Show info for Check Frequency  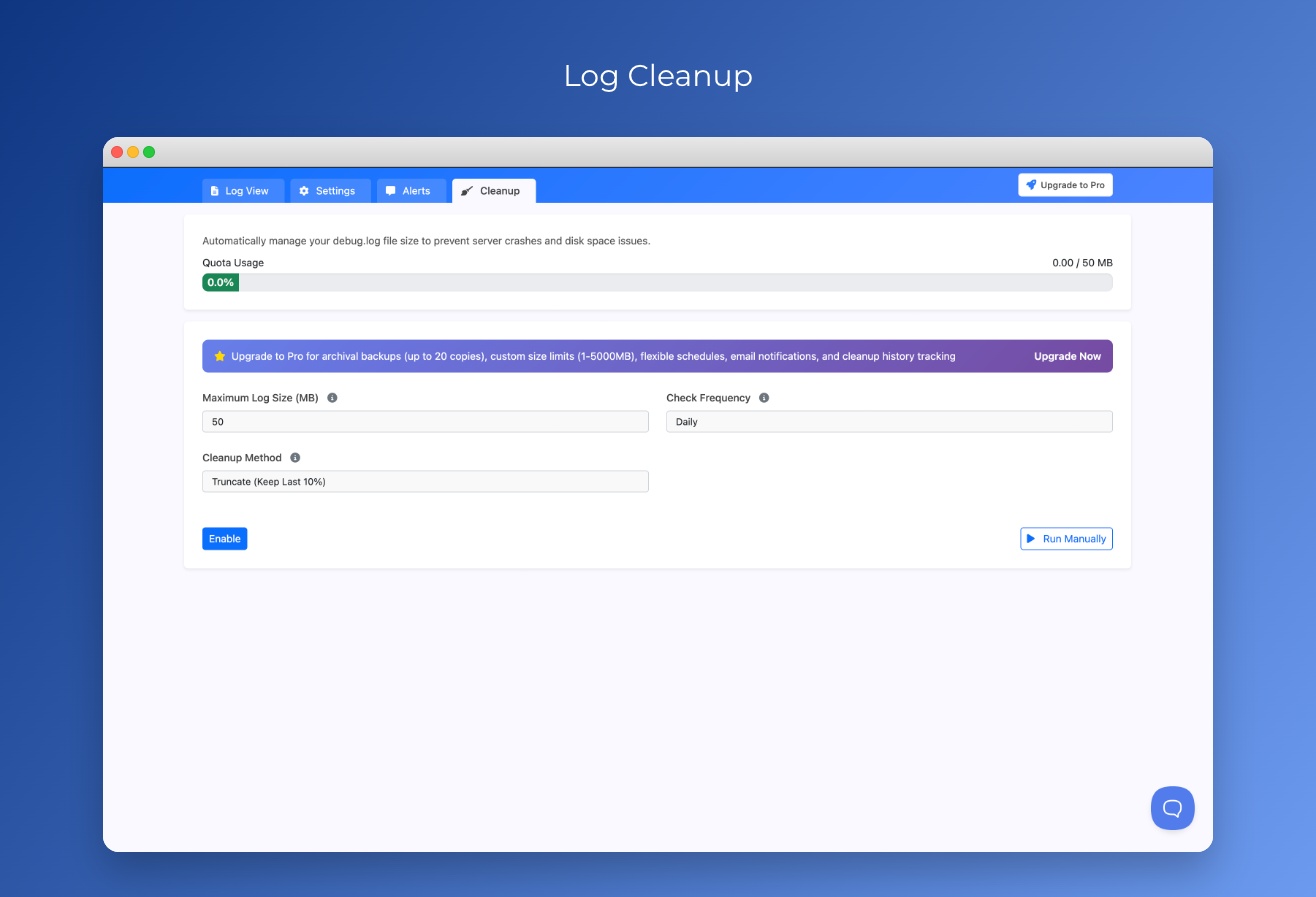764,398
